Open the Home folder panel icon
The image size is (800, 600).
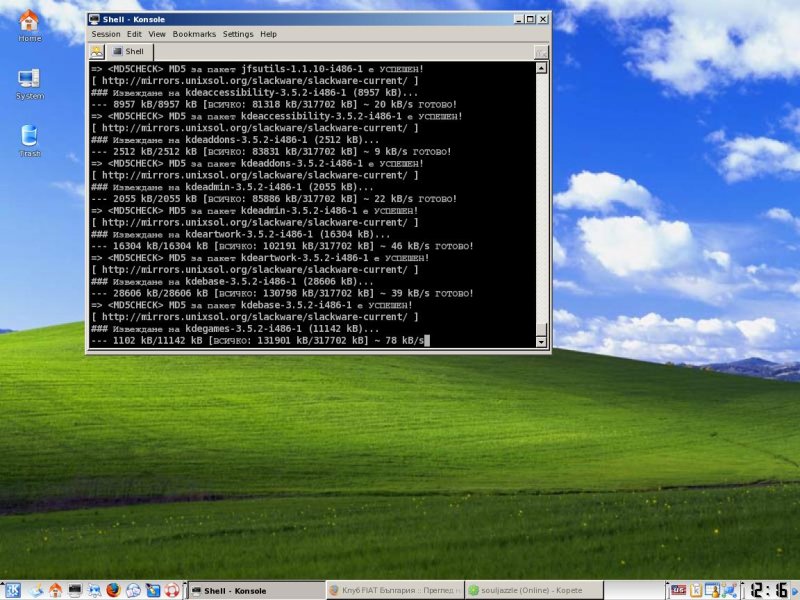coord(55,590)
